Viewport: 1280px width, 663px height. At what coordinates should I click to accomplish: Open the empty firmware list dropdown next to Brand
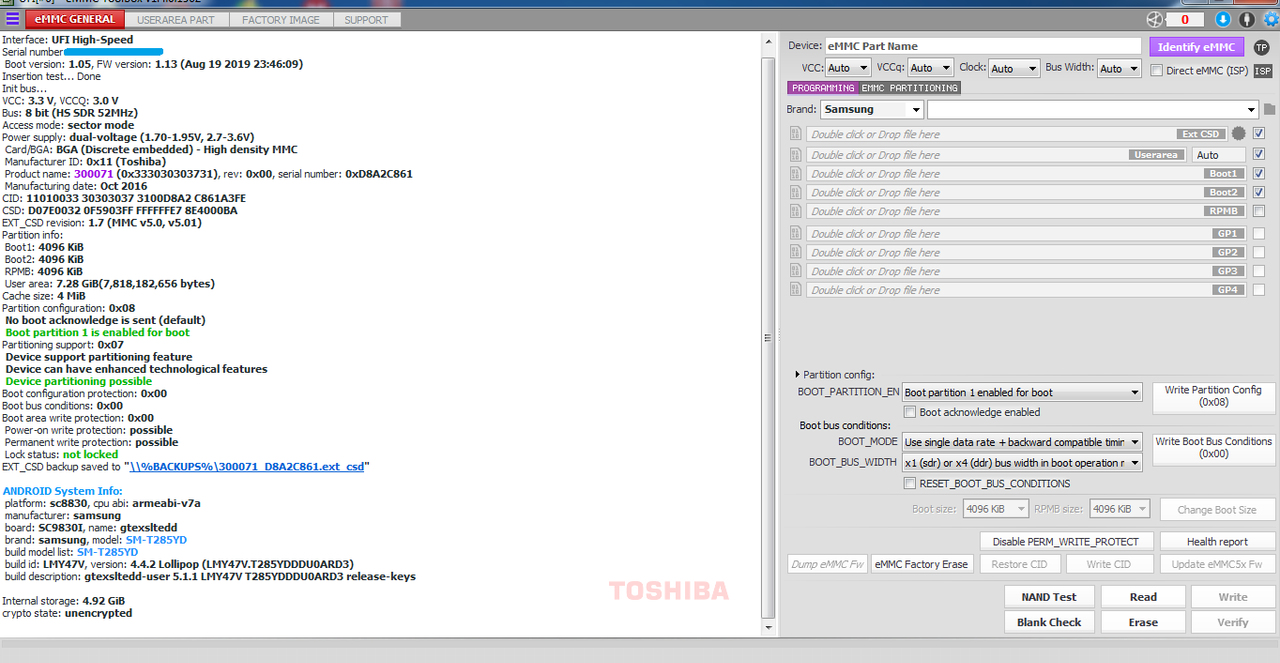pos(1093,109)
